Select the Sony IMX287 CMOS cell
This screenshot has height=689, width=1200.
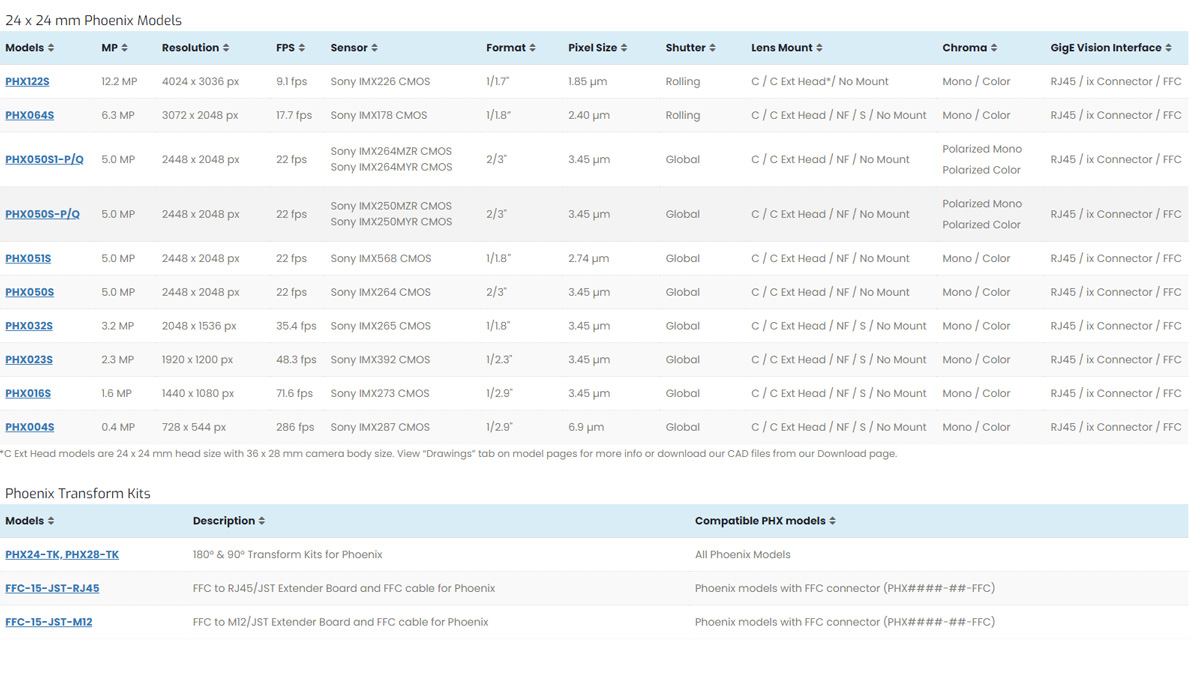click(380, 428)
